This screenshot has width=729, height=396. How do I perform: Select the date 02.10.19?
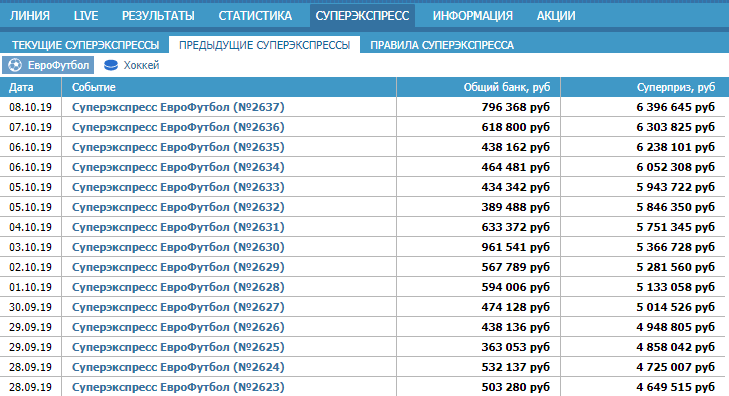(30, 267)
